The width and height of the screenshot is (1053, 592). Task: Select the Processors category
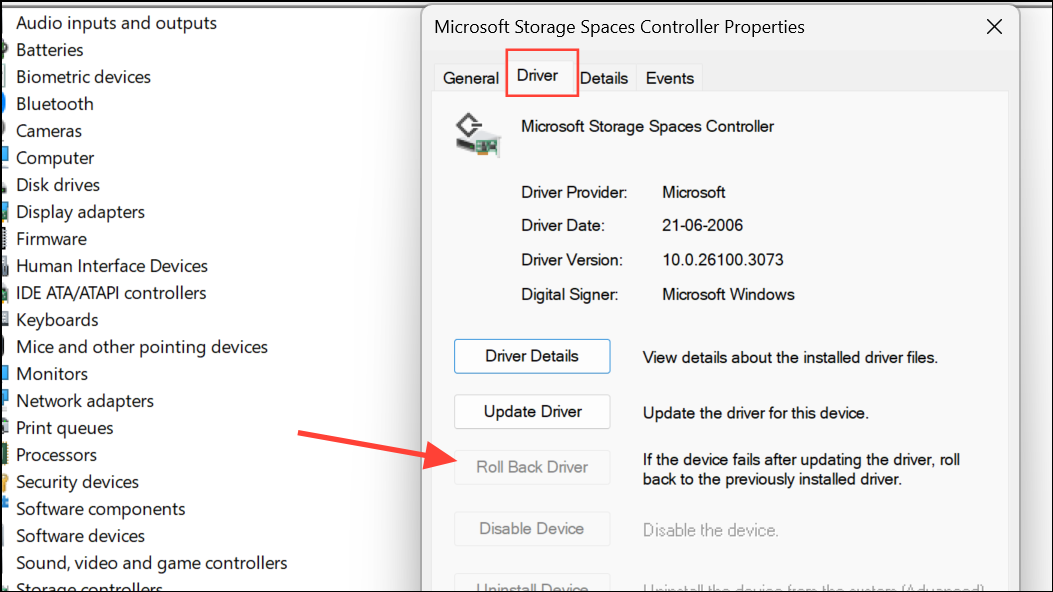pos(56,455)
